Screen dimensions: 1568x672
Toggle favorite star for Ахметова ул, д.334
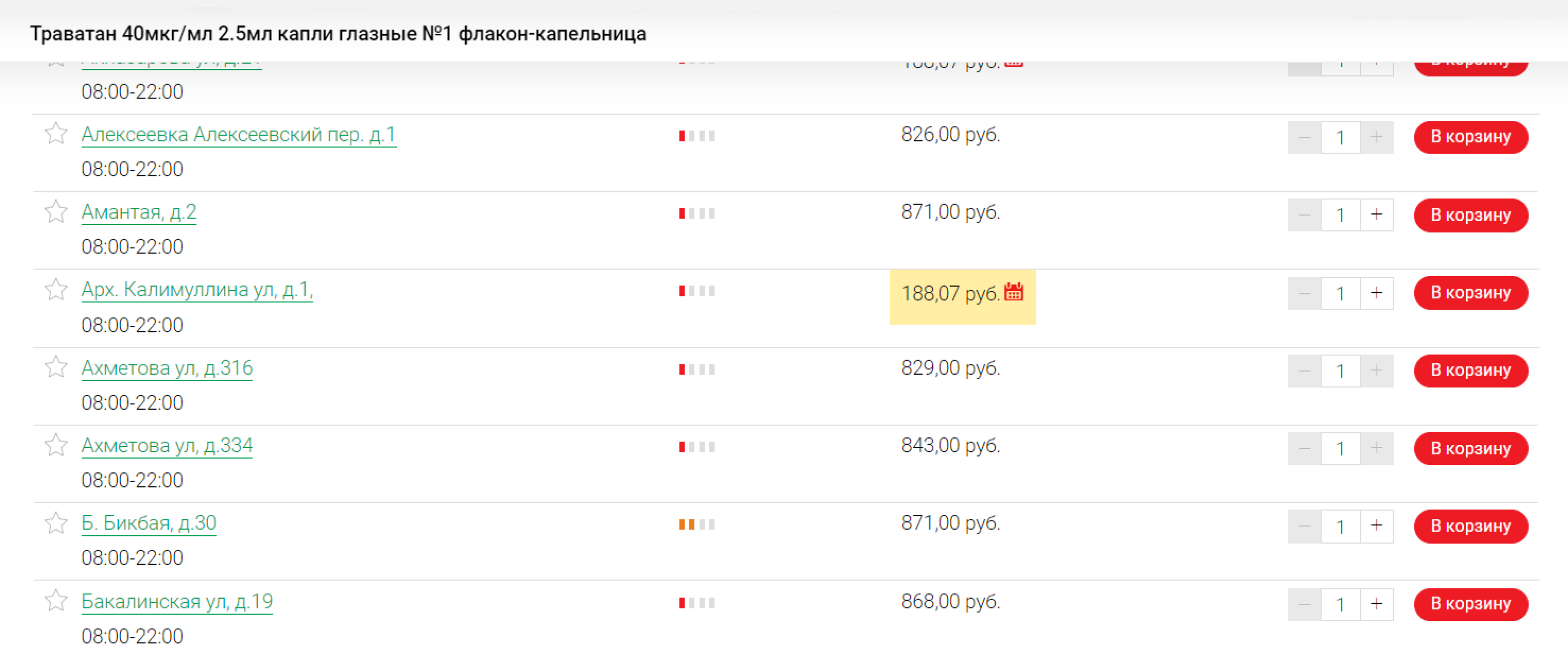[56, 445]
